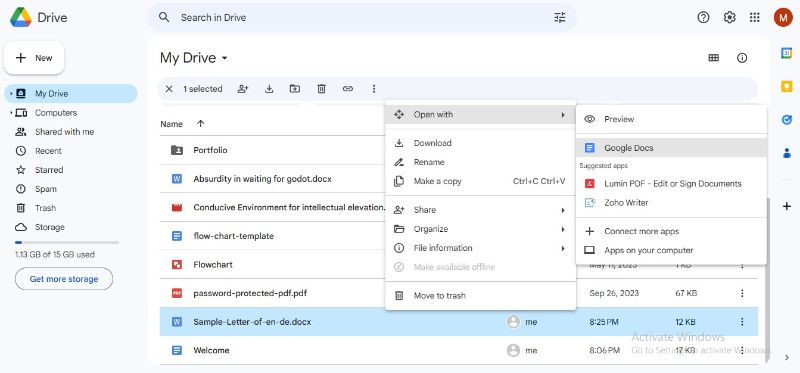The width and height of the screenshot is (800, 373).
Task: Open the account avatar M
Action: (x=783, y=17)
